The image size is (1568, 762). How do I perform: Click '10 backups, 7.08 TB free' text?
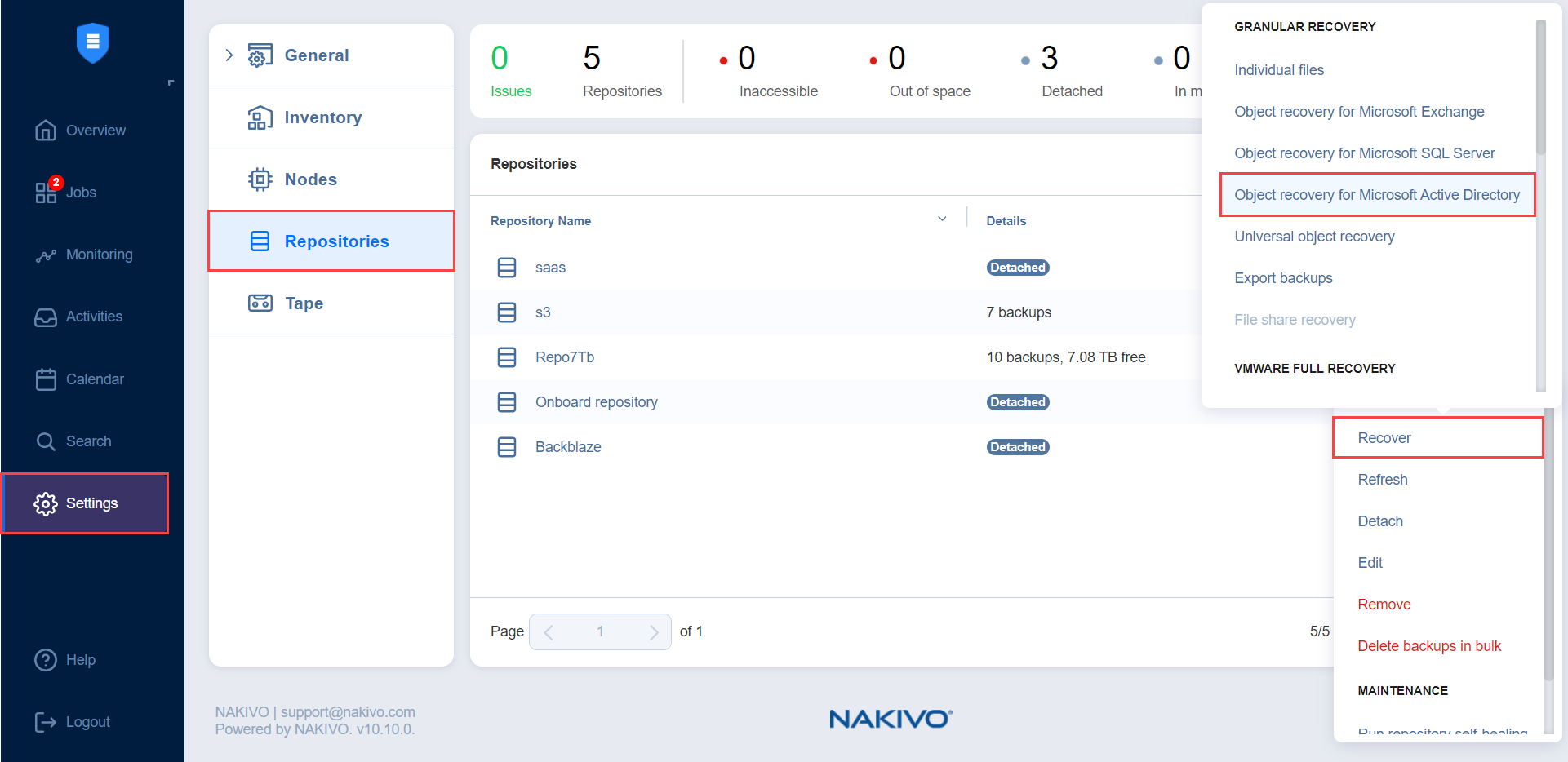[x=1066, y=357]
